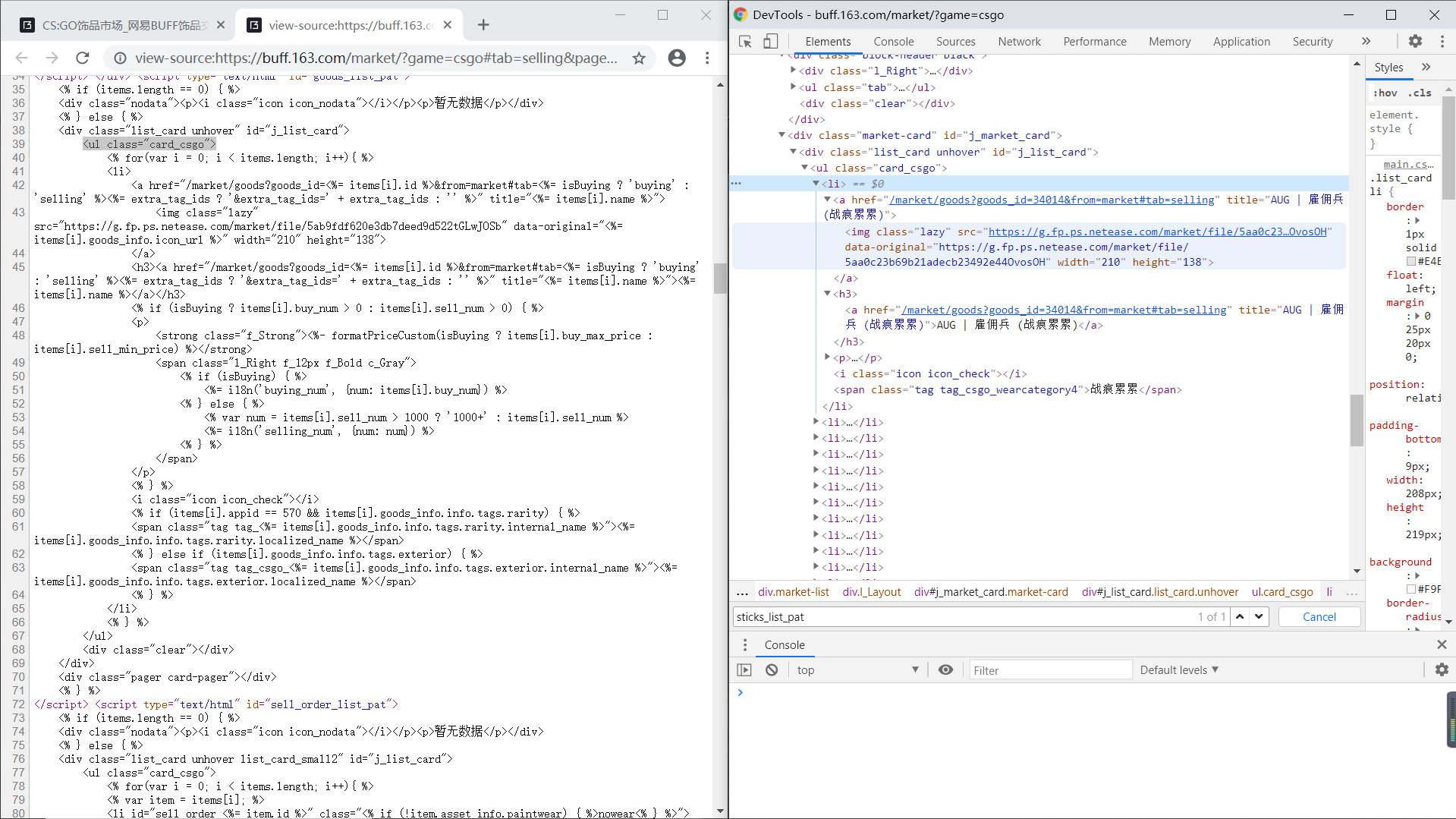Close the view-source tab
The height and width of the screenshot is (819, 1456).
click(448, 25)
